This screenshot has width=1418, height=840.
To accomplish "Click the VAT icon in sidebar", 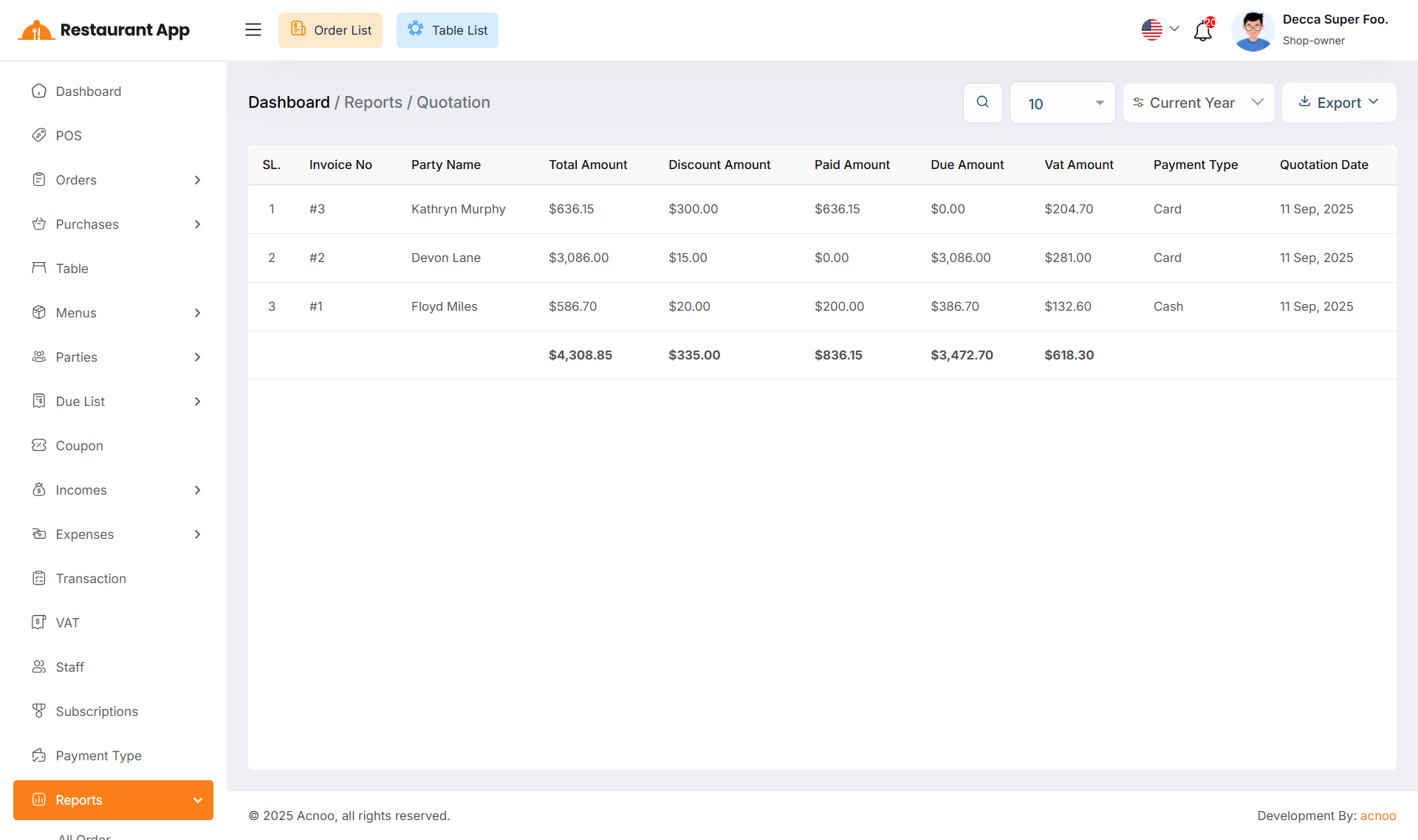I will coord(39,622).
